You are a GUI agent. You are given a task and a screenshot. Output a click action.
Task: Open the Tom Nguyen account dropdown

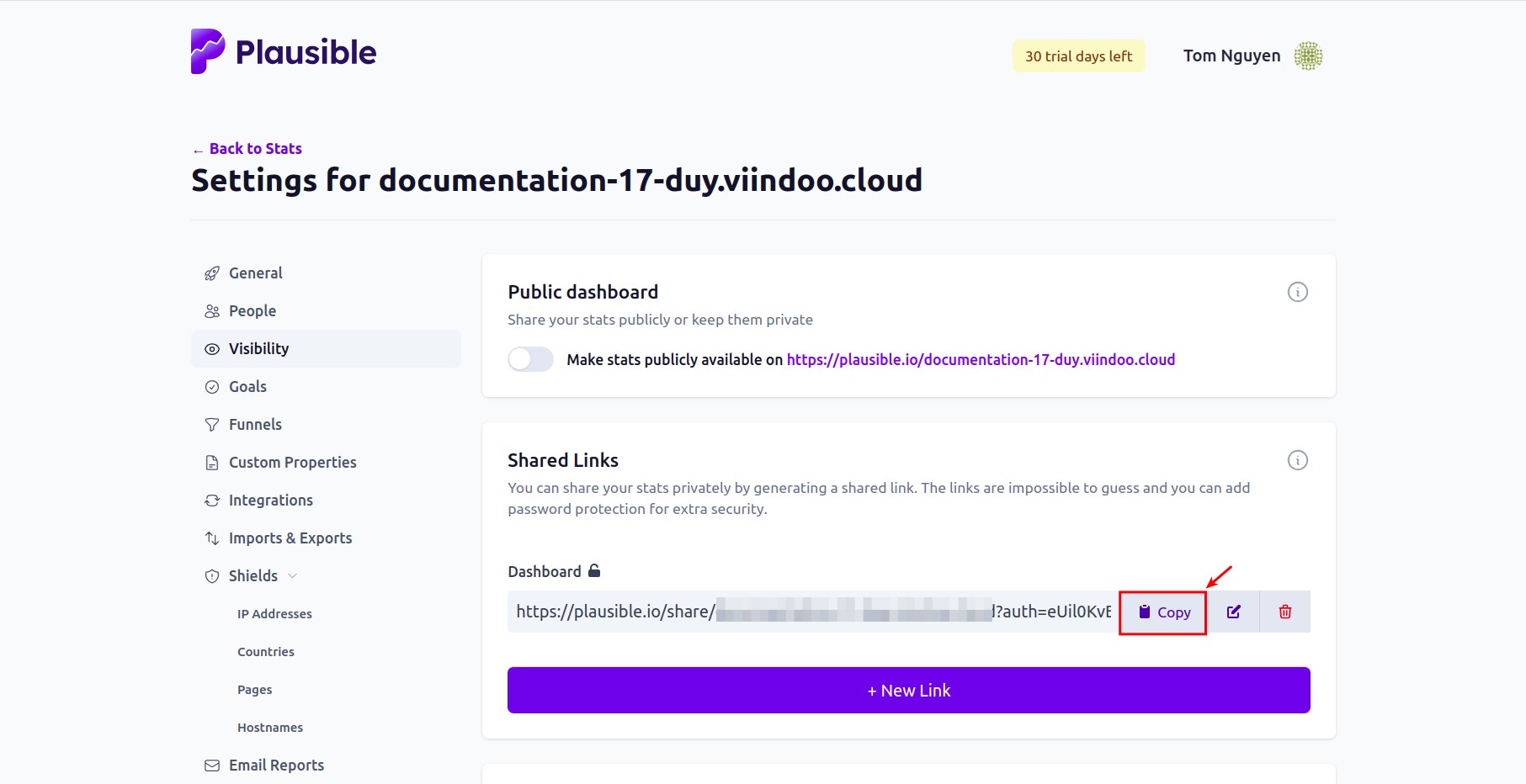click(1231, 56)
